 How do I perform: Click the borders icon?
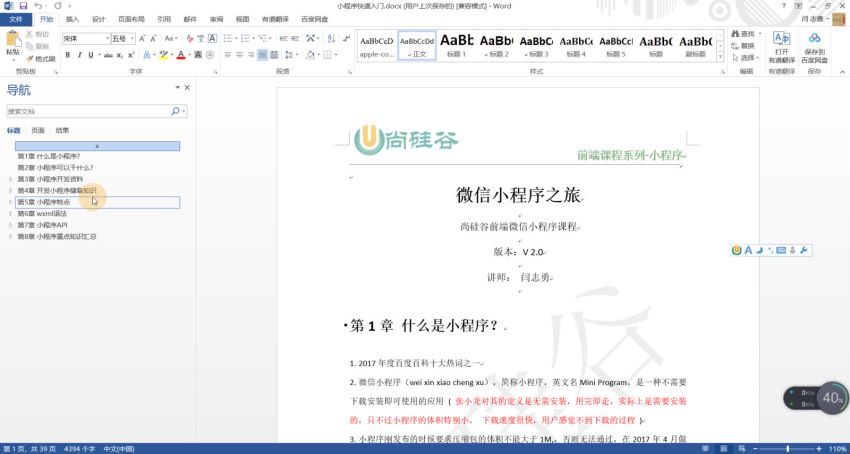[x=327, y=55]
